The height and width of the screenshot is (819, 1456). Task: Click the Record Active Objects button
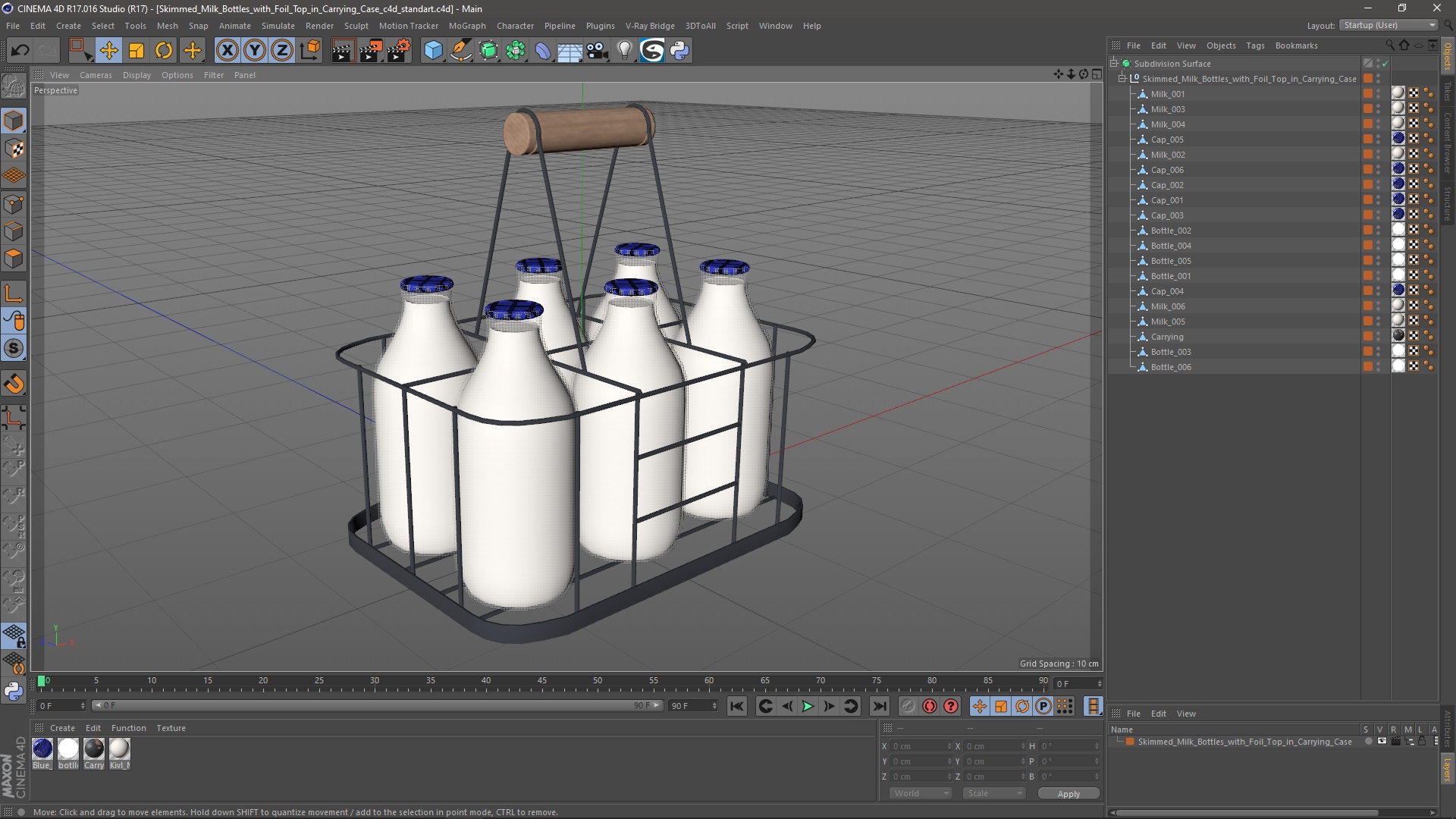point(908,706)
